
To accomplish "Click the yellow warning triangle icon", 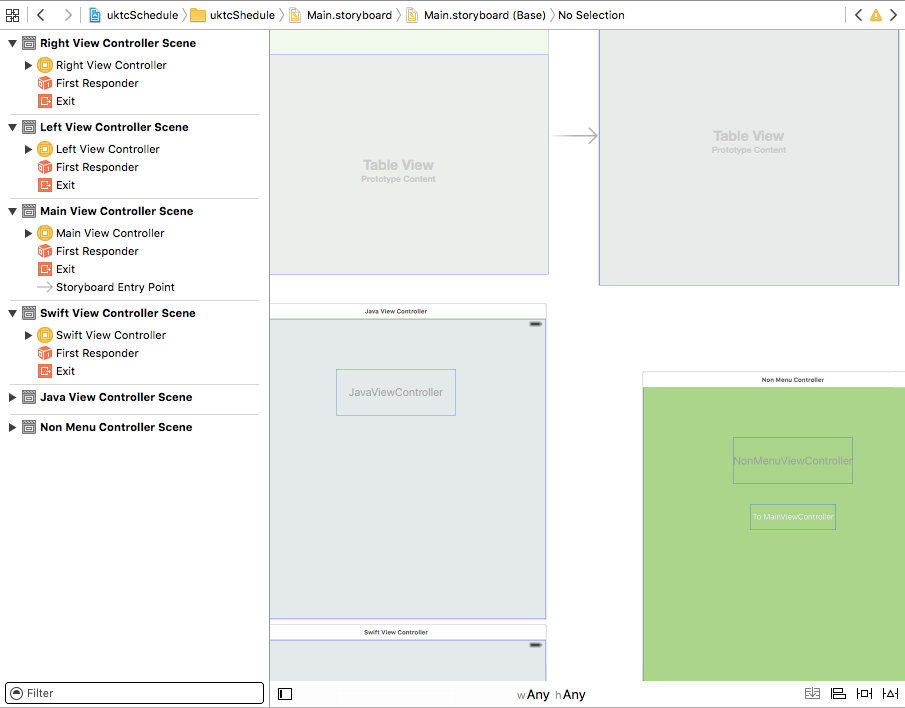I will pyautogui.click(x=876, y=15).
